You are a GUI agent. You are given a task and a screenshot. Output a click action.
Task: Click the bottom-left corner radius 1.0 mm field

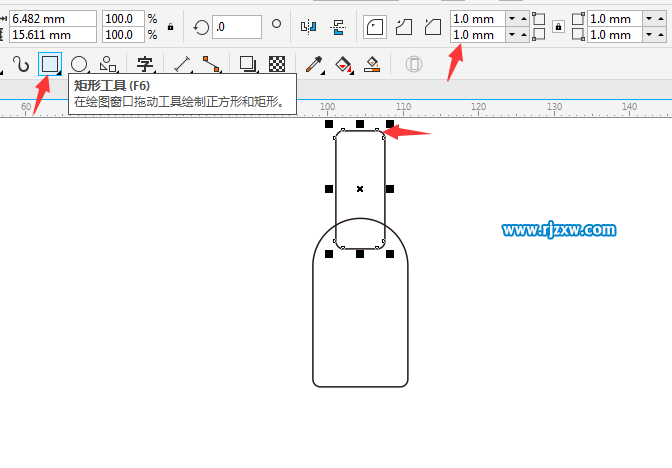(x=478, y=35)
